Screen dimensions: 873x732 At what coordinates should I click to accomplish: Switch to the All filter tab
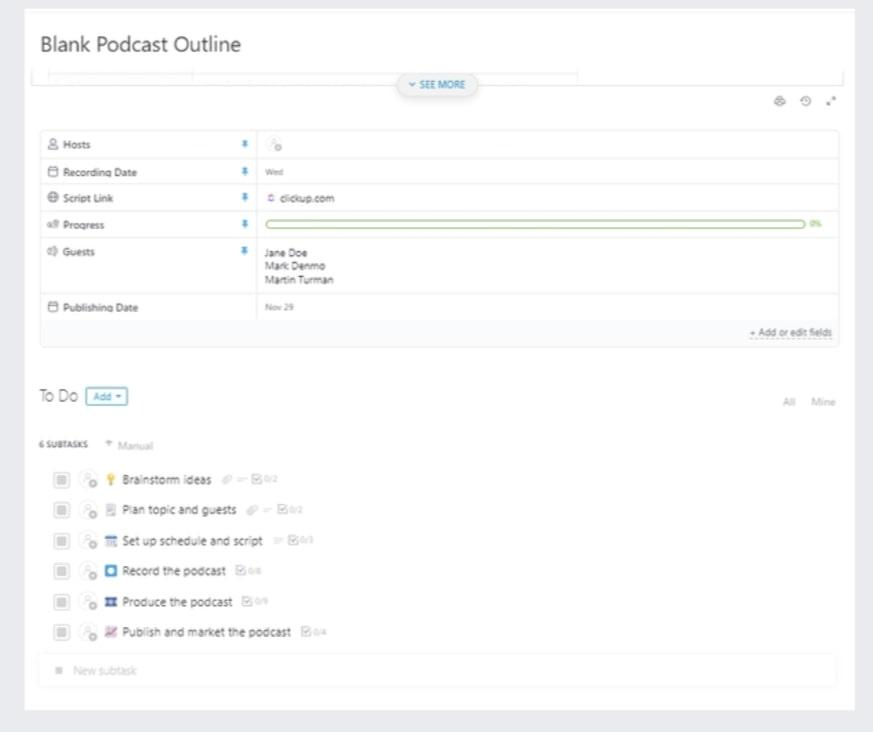click(789, 402)
